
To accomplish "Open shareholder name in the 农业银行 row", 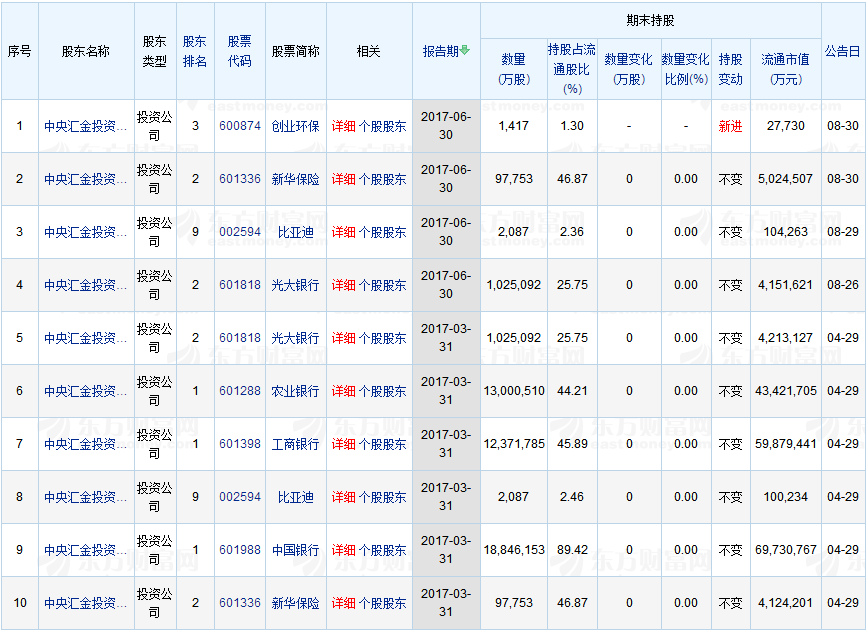I will pos(85,391).
